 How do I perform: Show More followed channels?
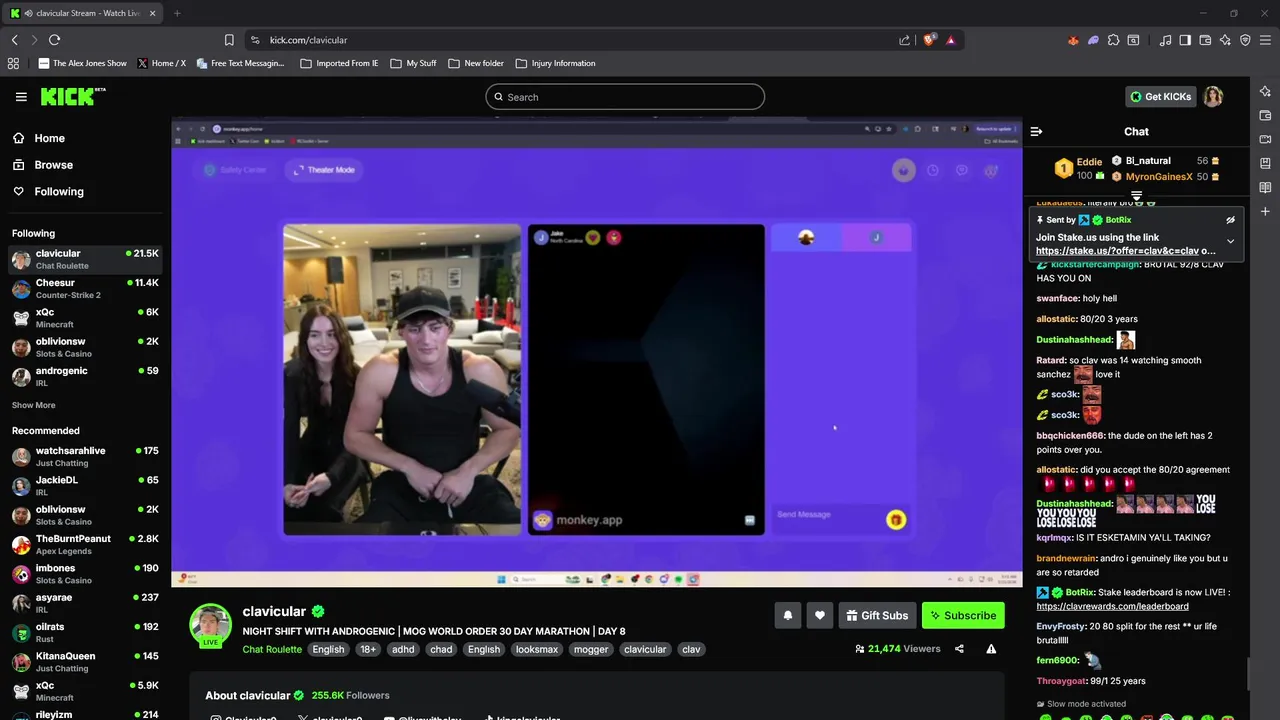[x=33, y=405]
